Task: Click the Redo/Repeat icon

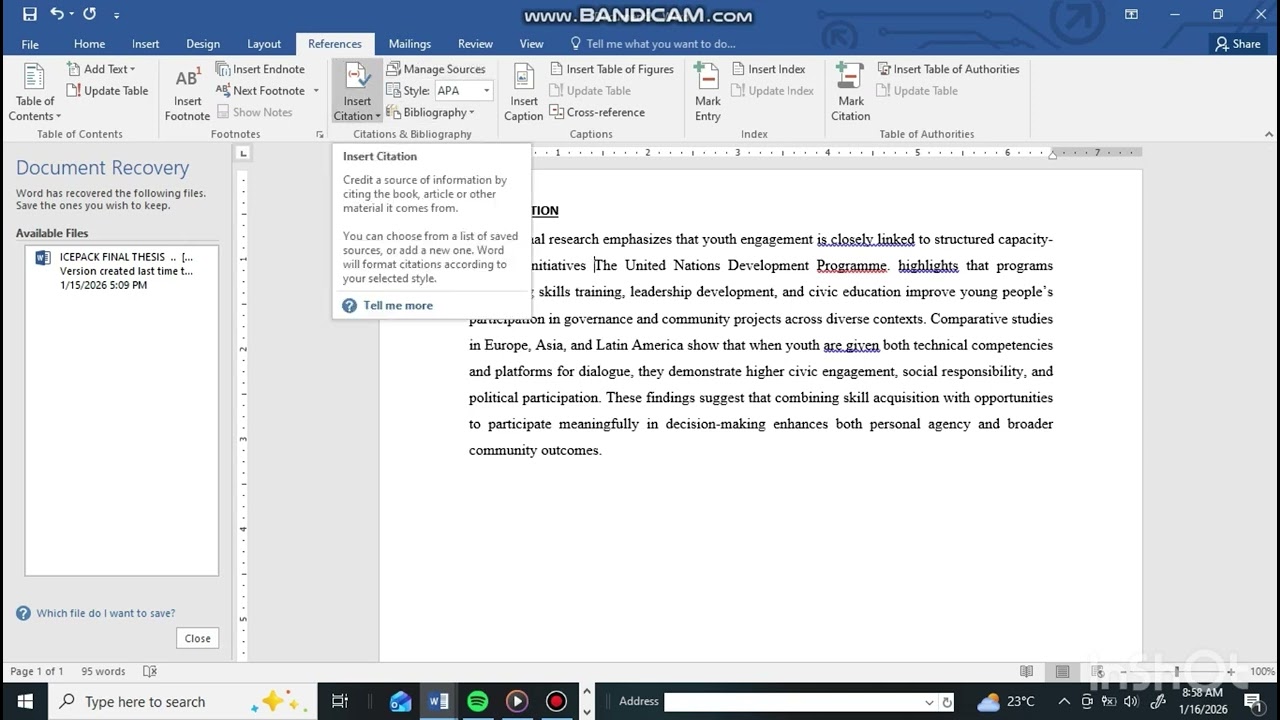Action: click(x=90, y=14)
